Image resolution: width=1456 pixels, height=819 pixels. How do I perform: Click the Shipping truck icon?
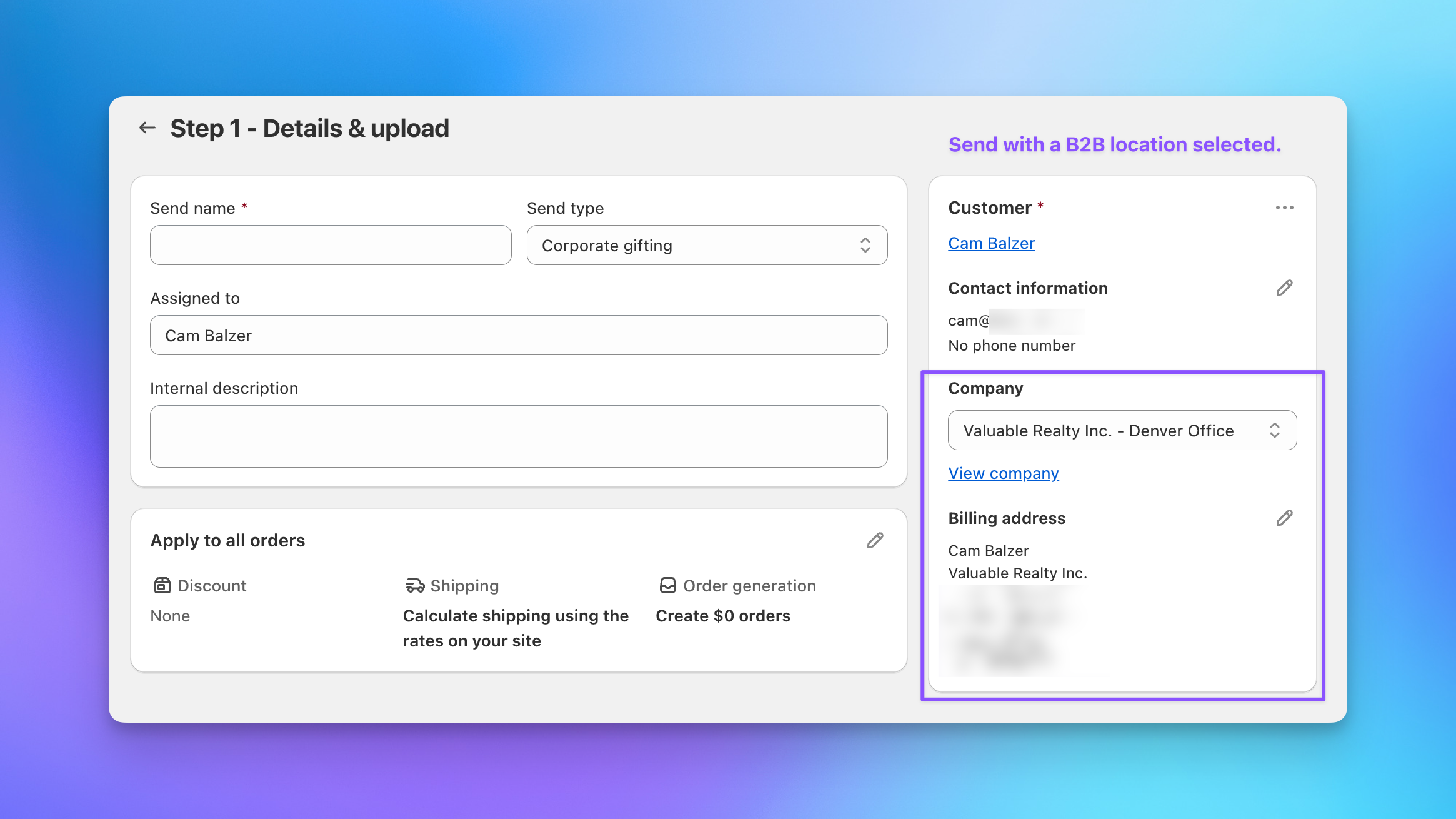click(414, 585)
